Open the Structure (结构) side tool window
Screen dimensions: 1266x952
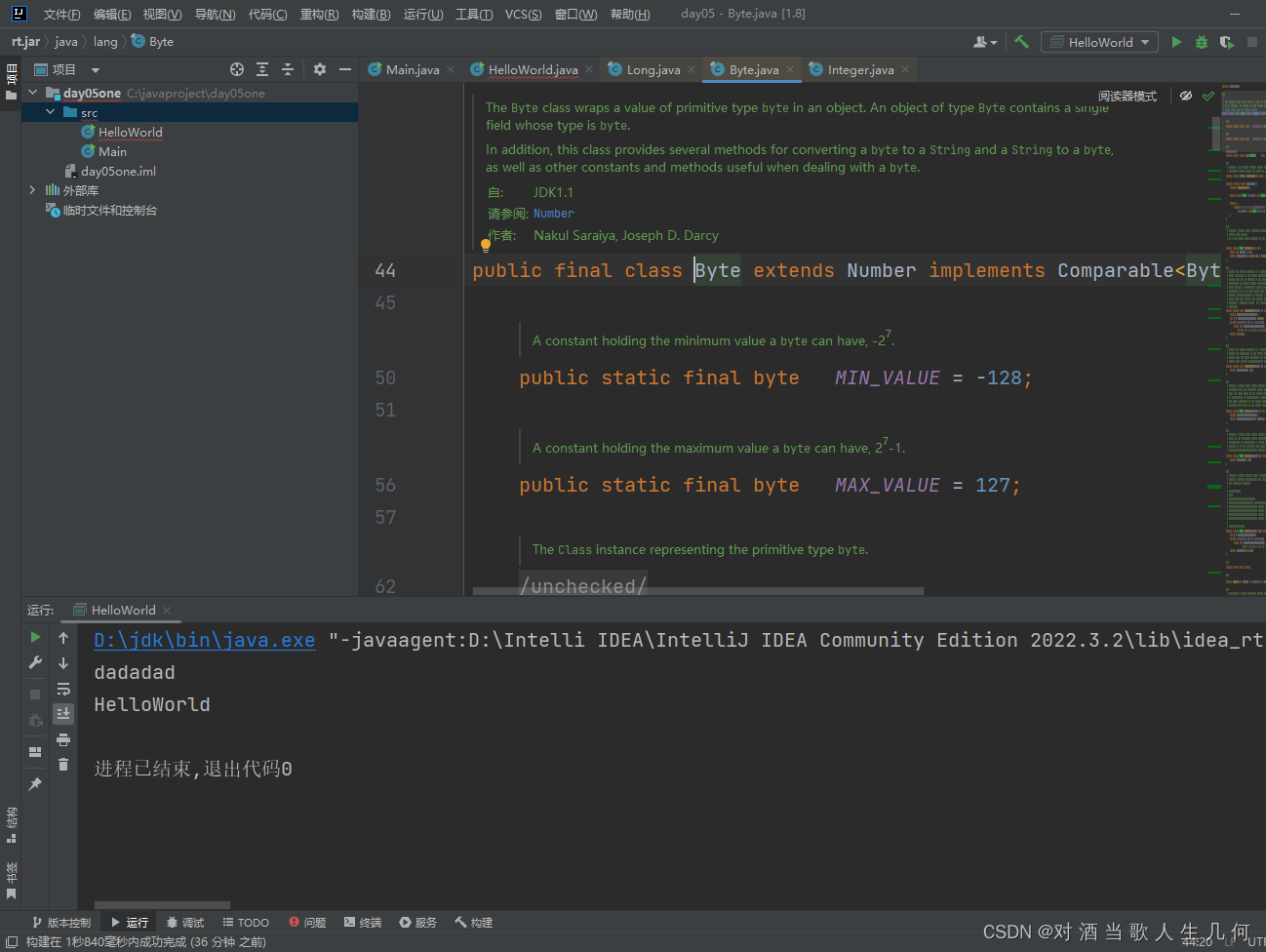tap(11, 825)
